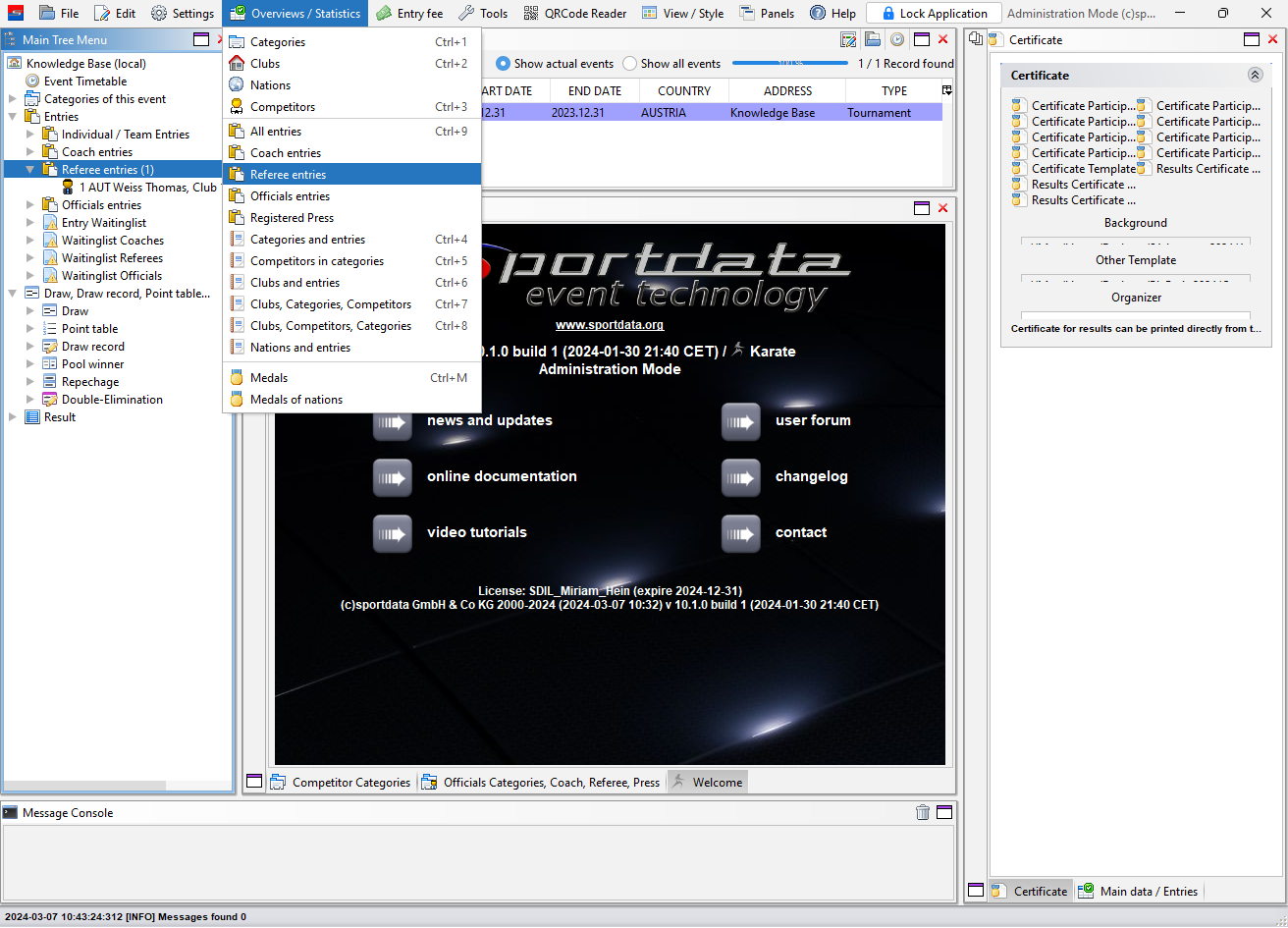This screenshot has width=1288, height=928.
Task: Click the arrow icon beside changelog
Action: tap(741, 478)
